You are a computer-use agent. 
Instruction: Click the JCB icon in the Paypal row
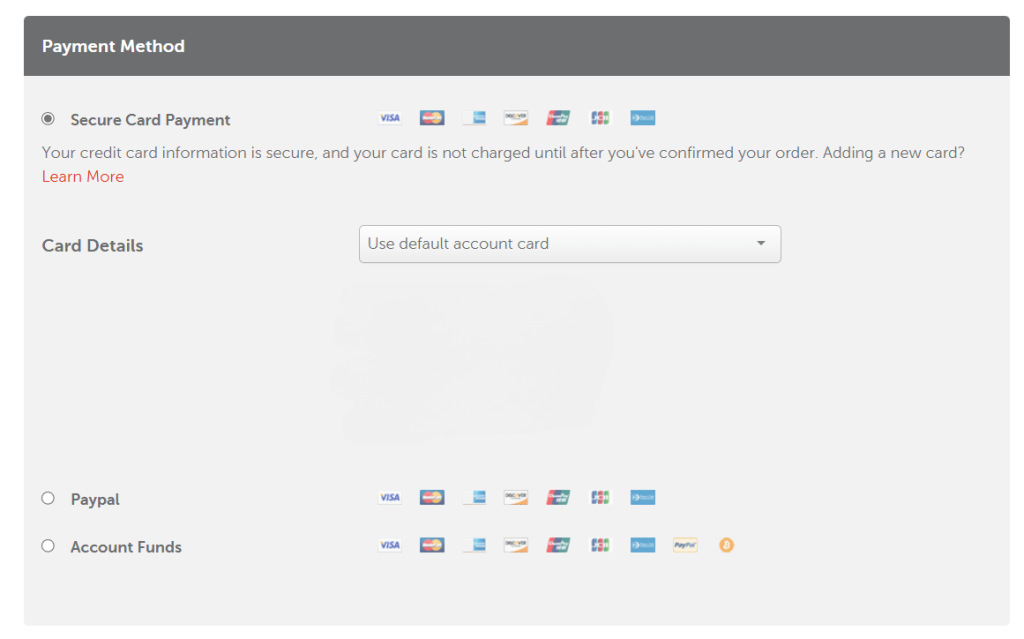point(600,497)
